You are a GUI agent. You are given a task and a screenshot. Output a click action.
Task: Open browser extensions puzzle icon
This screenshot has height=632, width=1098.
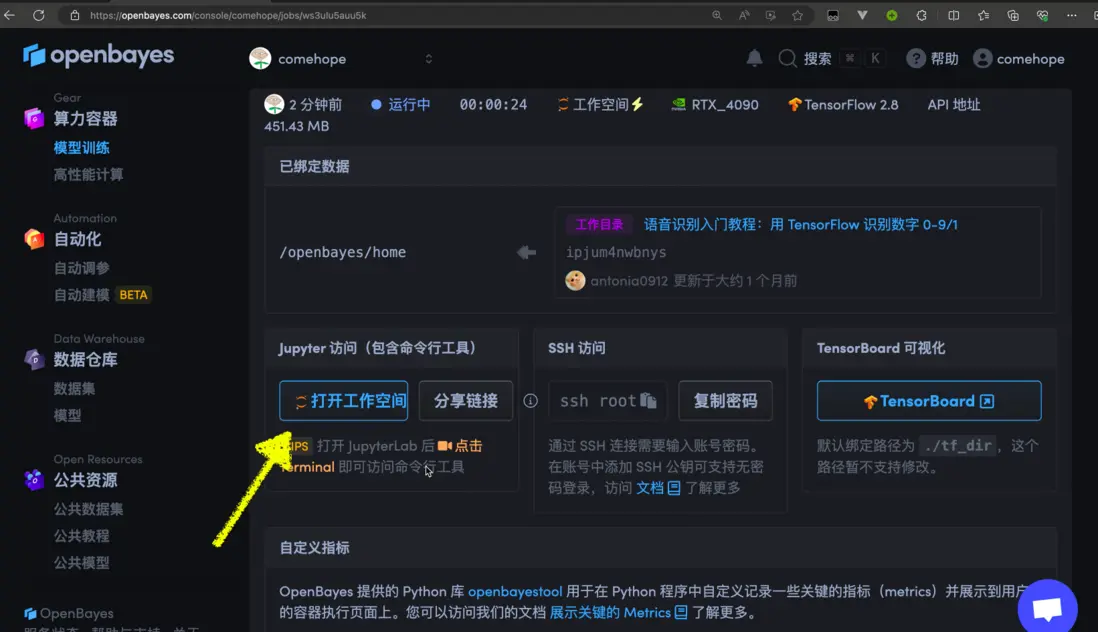[922, 15]
